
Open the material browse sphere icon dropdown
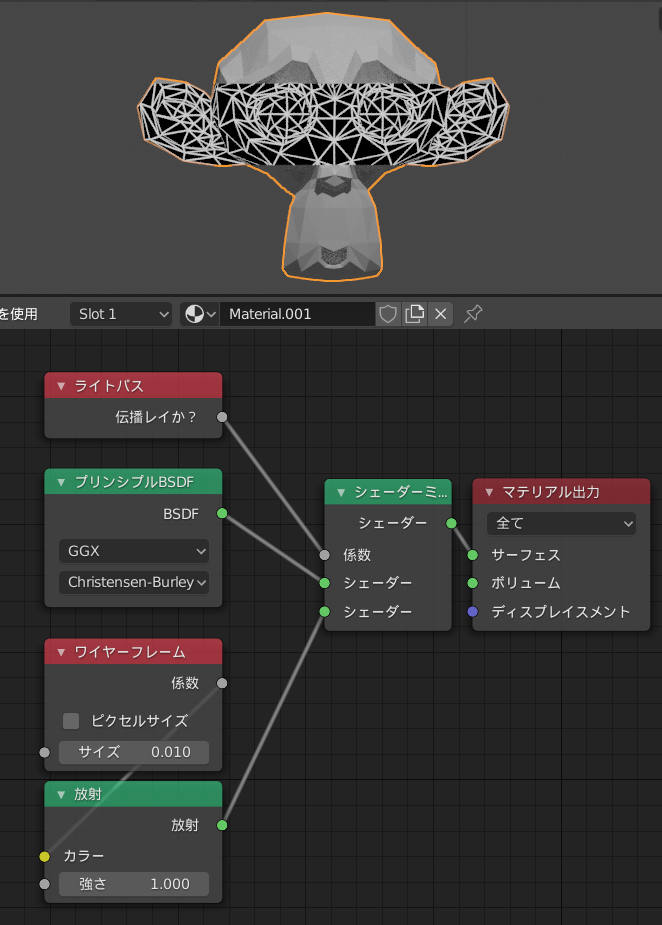[x=200, y=314]
